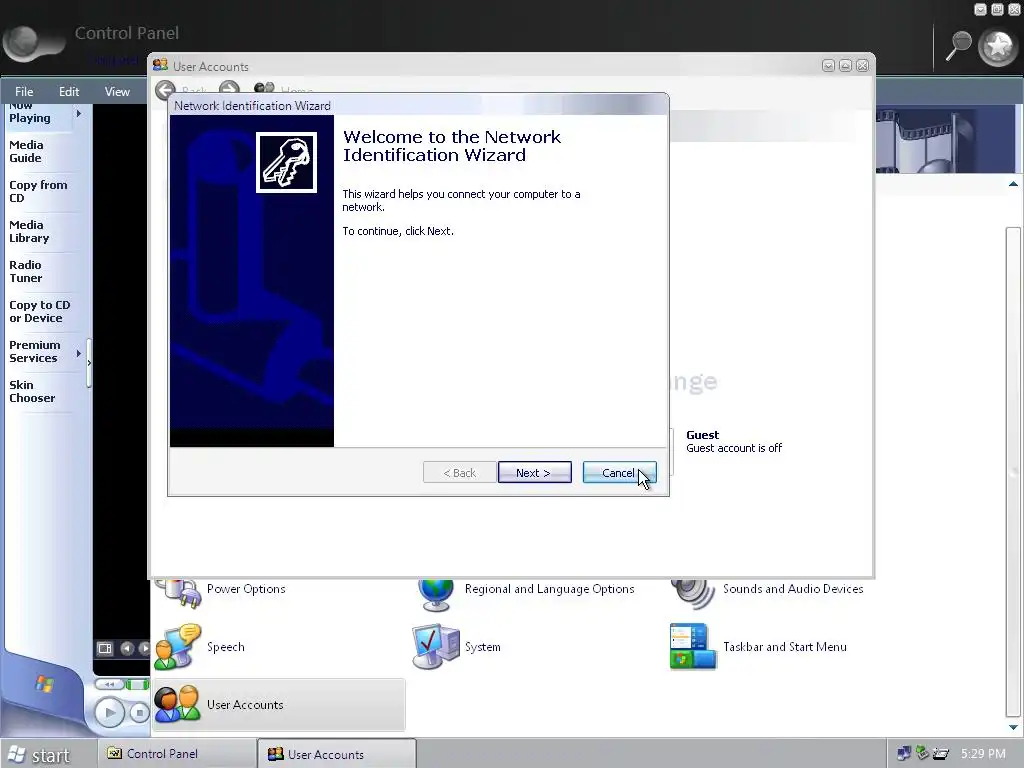Click the previous track arrow under video area
Screen dimensions: 1024x768
[x=127, y=648]
